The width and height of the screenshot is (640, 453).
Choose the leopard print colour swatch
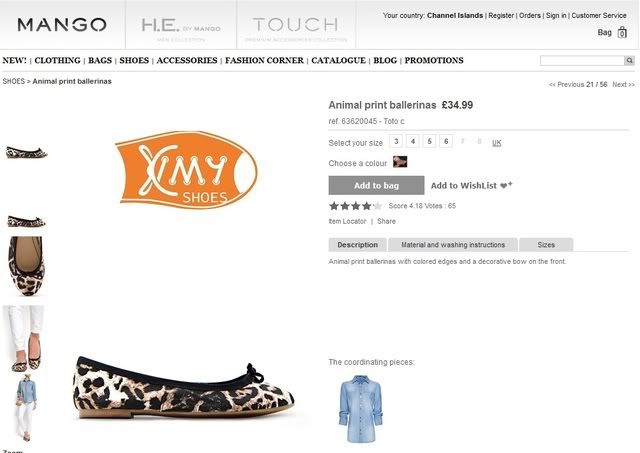point(400,162)
